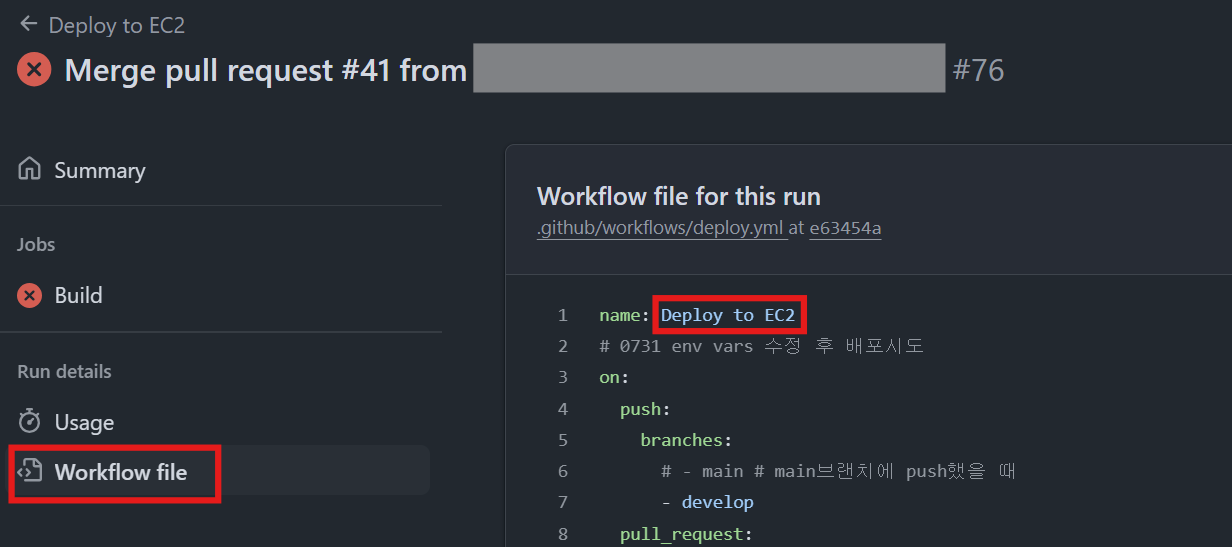Click the 'Deploy to EC2' value in code
Viewport: 1232px width, 547px height.
pyautogui.click(x=728, y=315)
